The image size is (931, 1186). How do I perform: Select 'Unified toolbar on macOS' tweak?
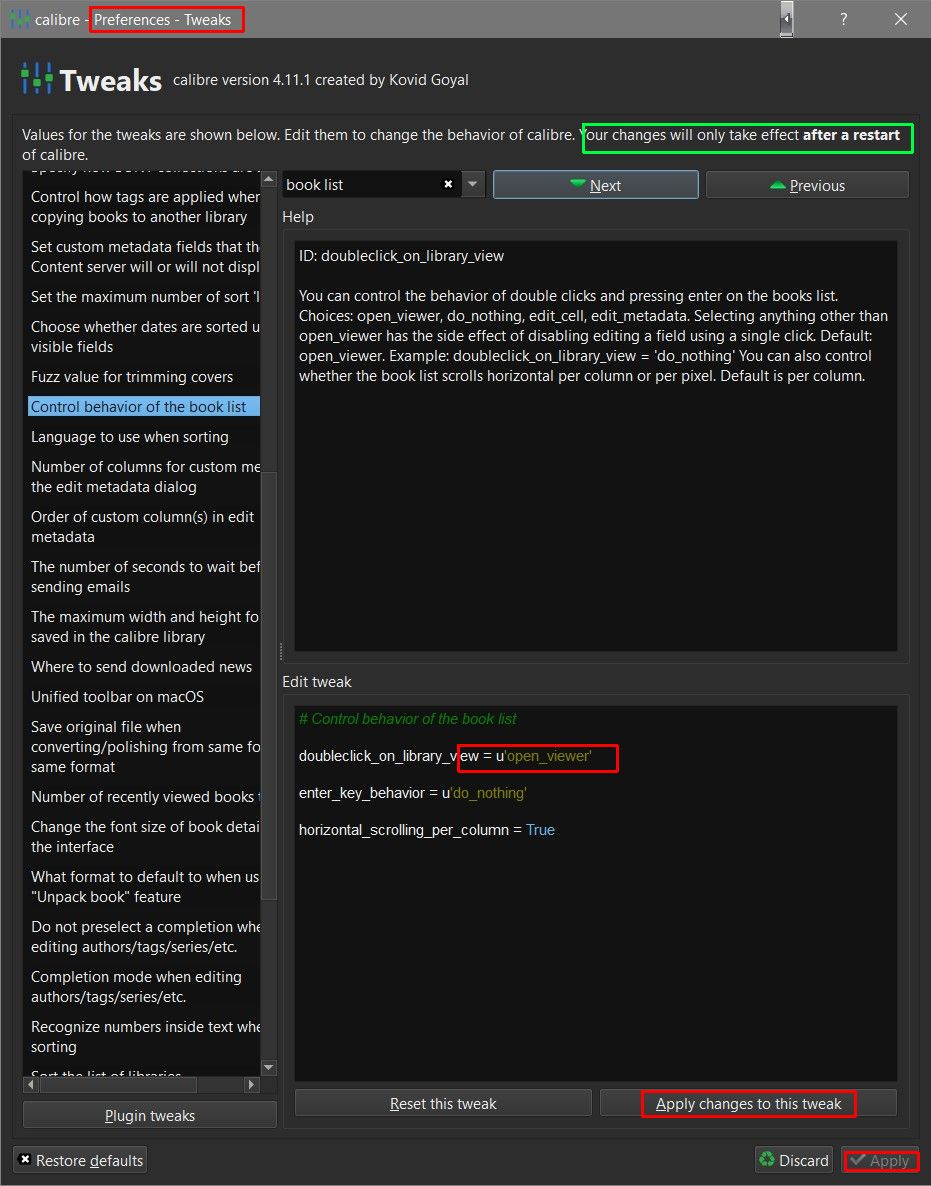pos(144,697)
